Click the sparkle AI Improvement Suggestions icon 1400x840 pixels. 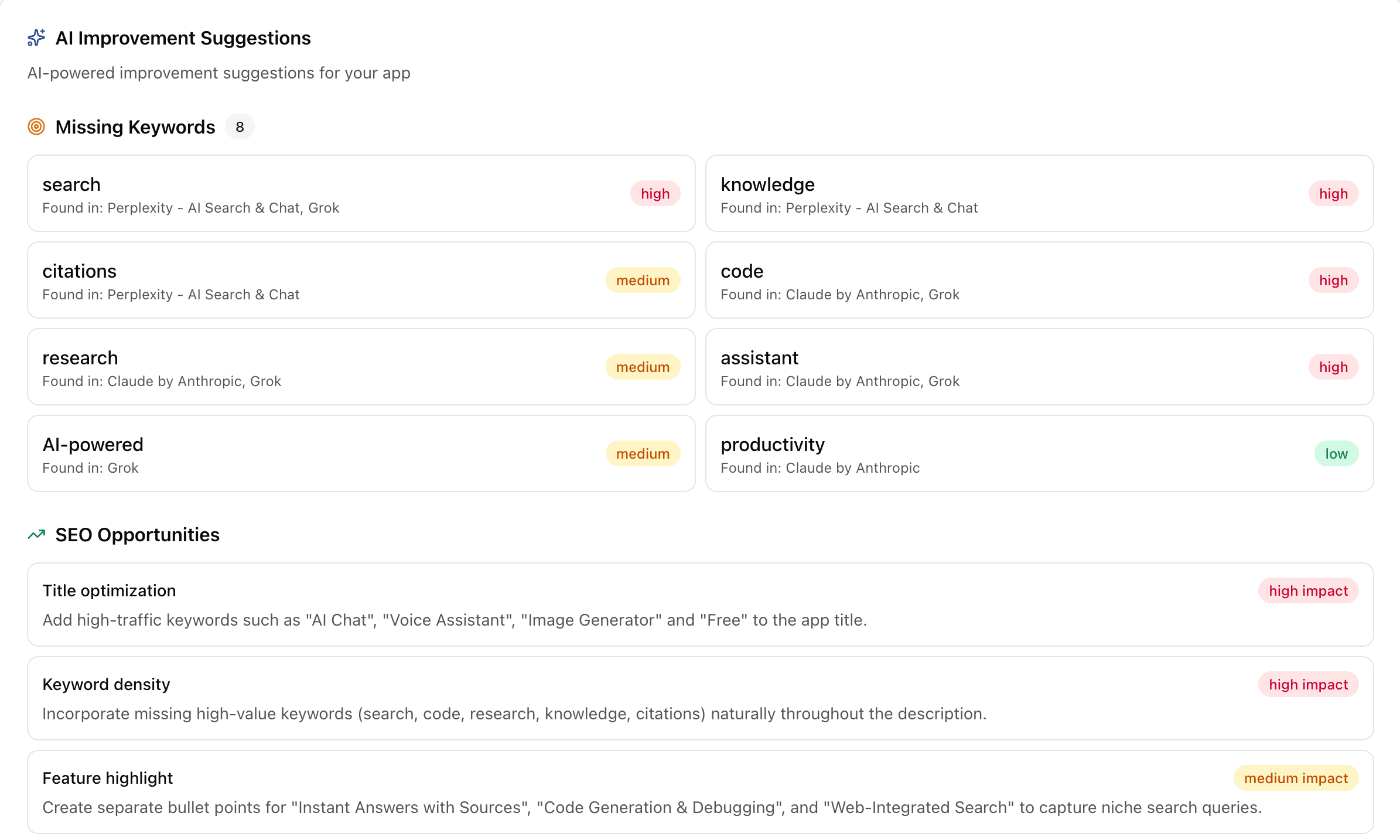(x=36, y=38)
